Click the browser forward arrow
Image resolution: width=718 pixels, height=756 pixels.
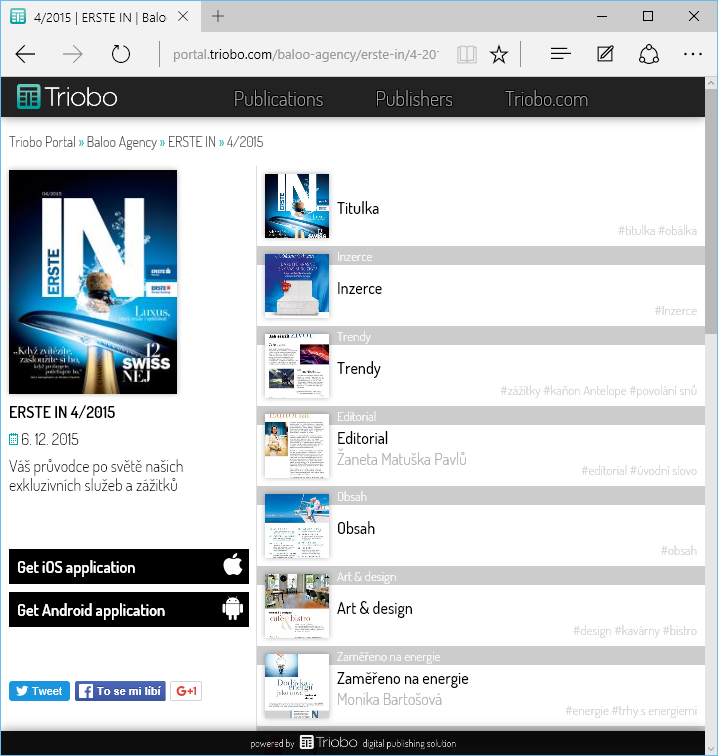(73, 54)
